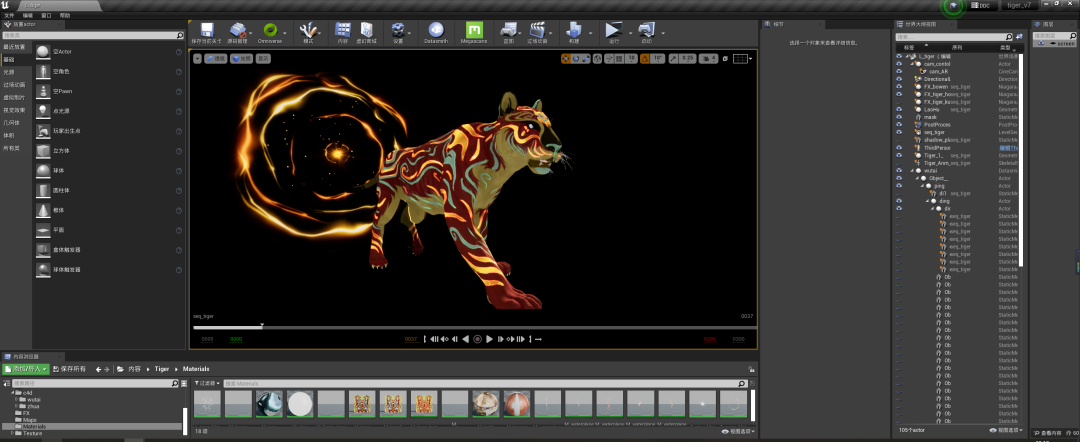Open View Options in Content Browser
1080x442 pixels.
coord(736,432)
